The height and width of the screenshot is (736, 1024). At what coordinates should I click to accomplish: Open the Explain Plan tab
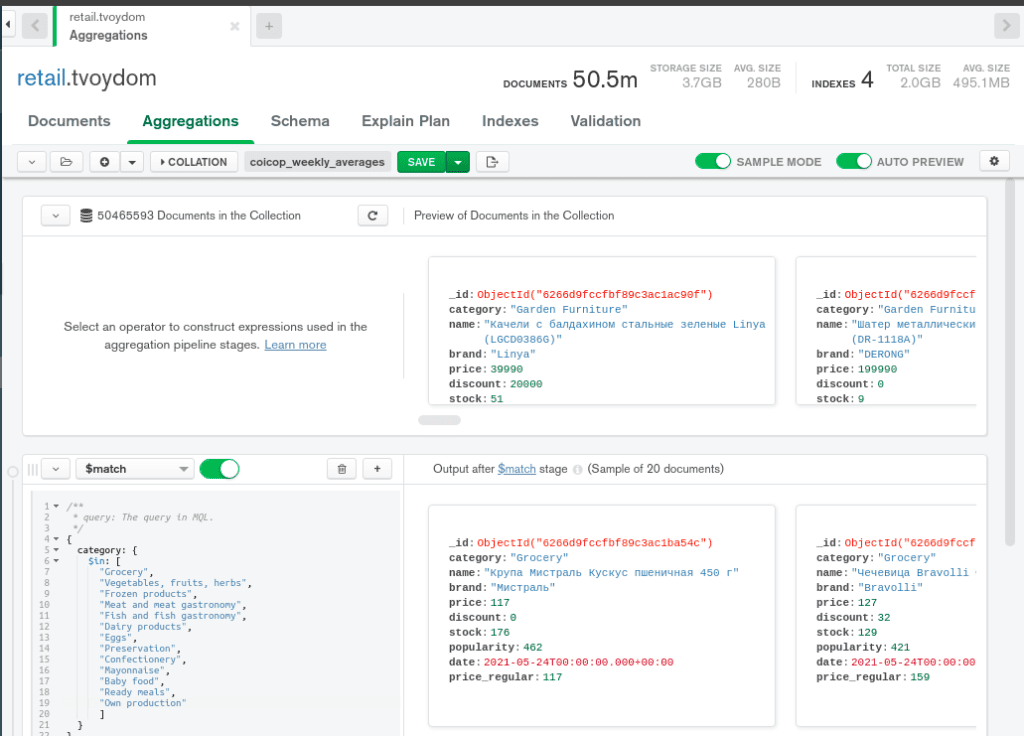(405, 120)
